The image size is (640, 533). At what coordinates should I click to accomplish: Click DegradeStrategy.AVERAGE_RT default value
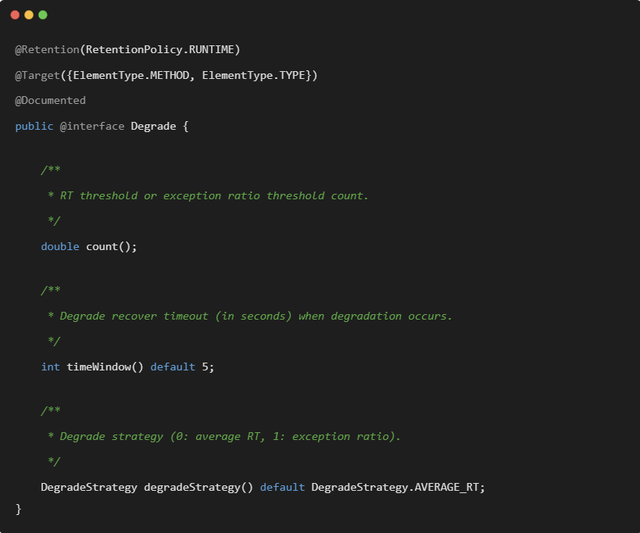(395, 487)
